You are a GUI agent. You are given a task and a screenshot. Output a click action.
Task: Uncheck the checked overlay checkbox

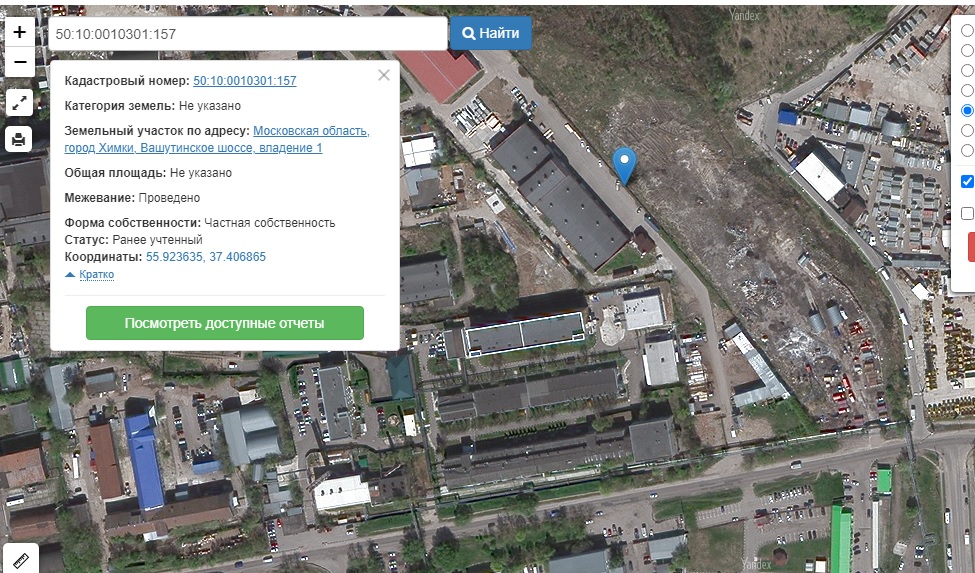(967, 182)
